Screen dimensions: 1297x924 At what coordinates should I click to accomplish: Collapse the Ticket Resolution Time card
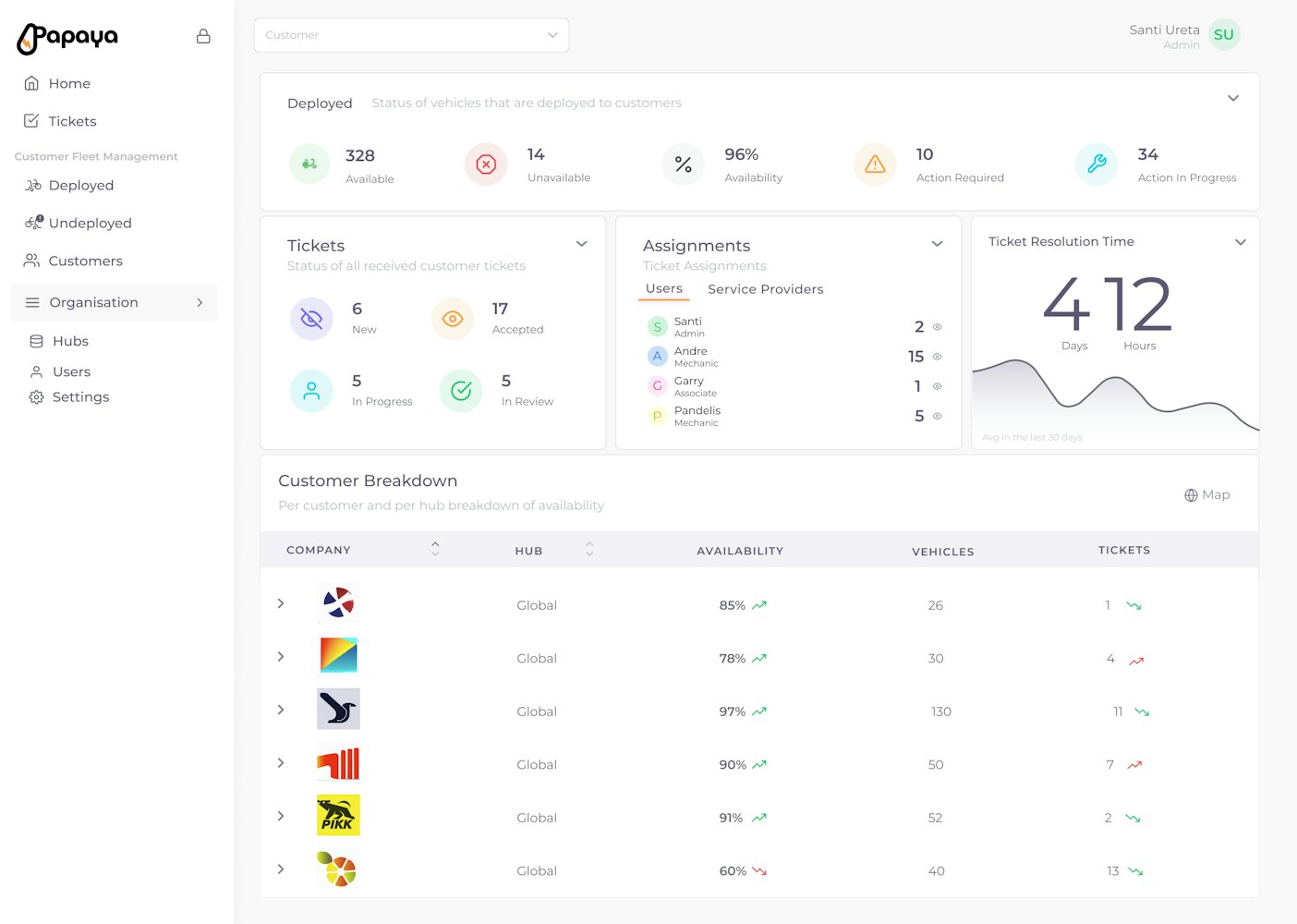(x=1241, y=242)
